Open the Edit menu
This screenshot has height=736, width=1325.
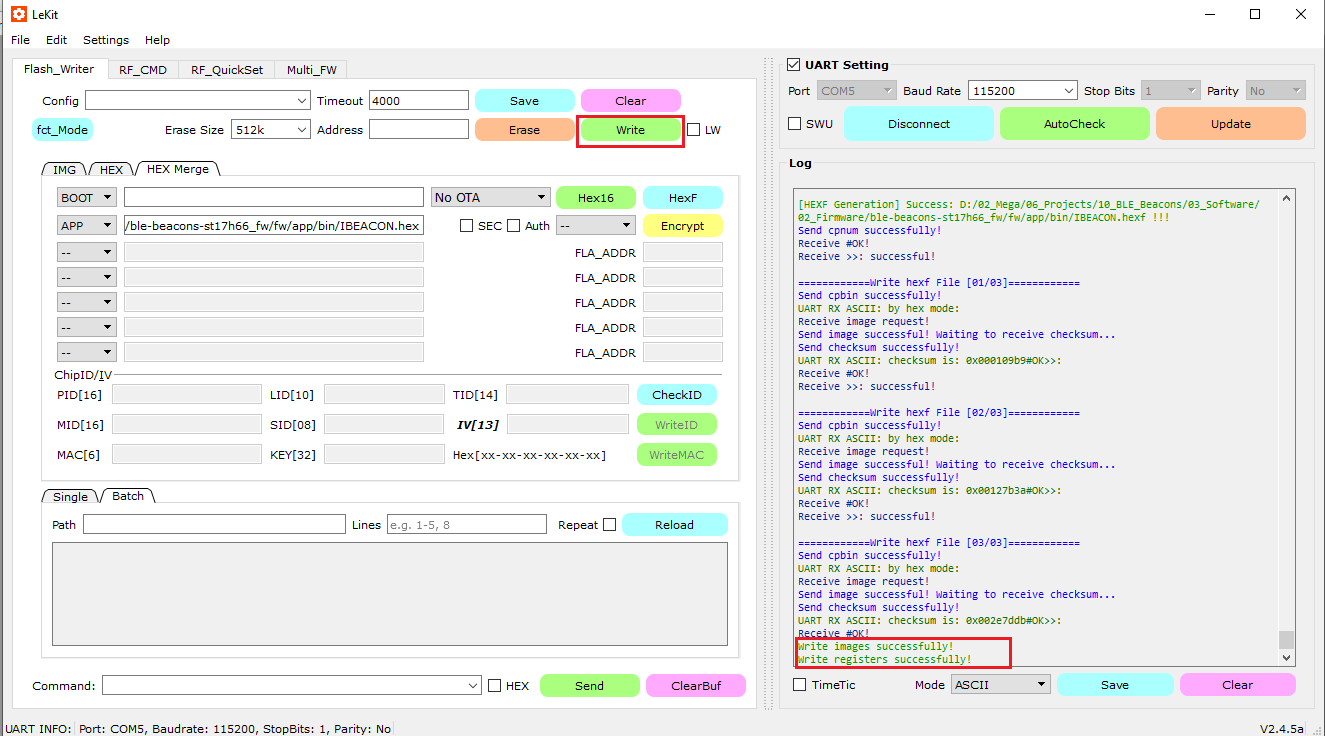(56, 40)
